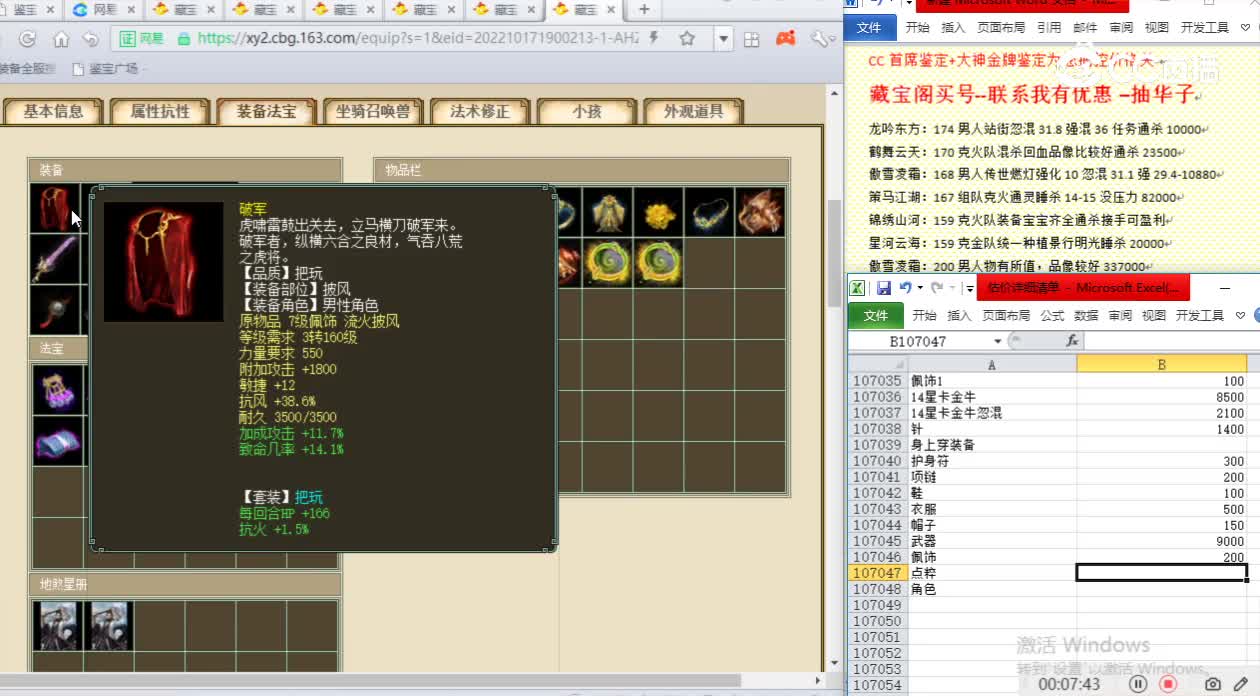The width and height of the screenshot is (1260, 696).
Task: Switch to the 坐骑召唤兽 tab
Action: [x=373, y=111]
